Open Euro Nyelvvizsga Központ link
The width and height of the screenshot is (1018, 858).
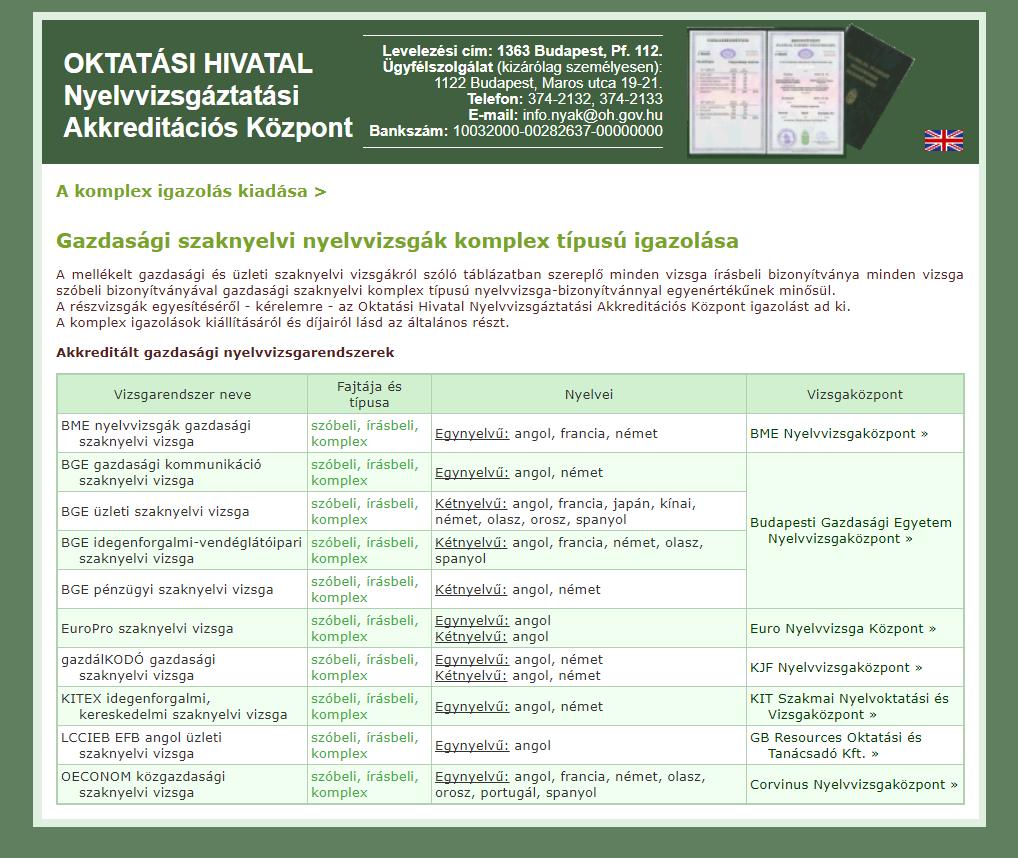coord(843,628)
